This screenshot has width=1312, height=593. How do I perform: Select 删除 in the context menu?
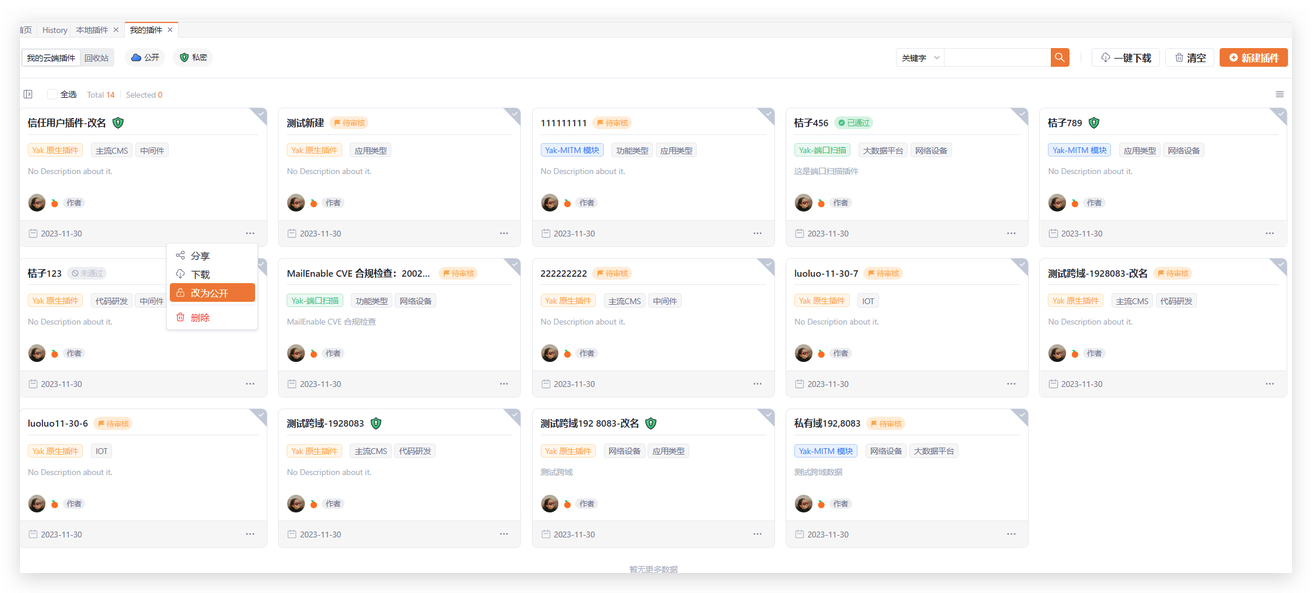point(200,318)
